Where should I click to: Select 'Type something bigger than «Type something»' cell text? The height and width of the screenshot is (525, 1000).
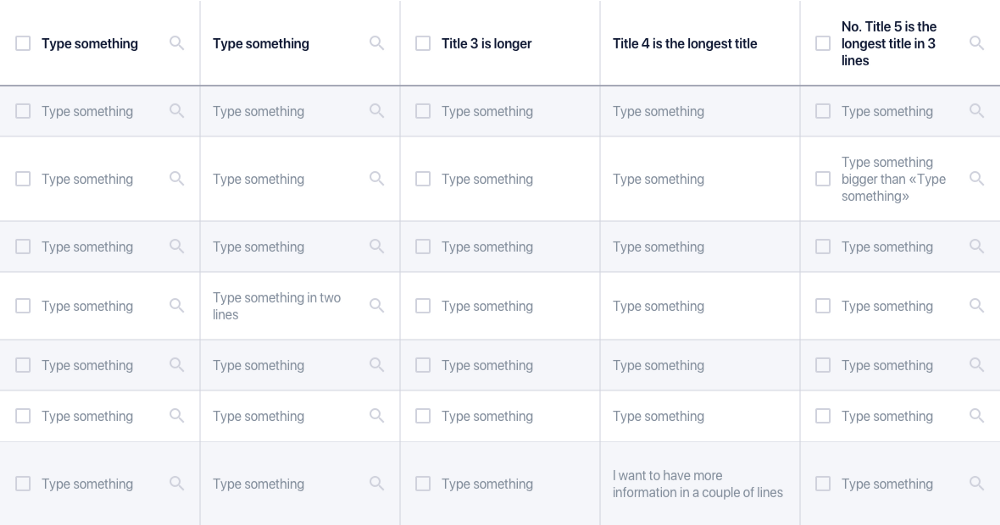[893, 179]
